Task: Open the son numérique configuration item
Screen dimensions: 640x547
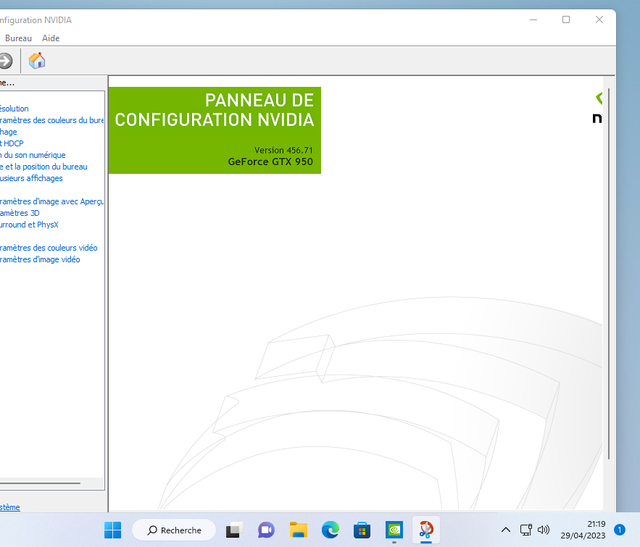Action: pos(33,155)
